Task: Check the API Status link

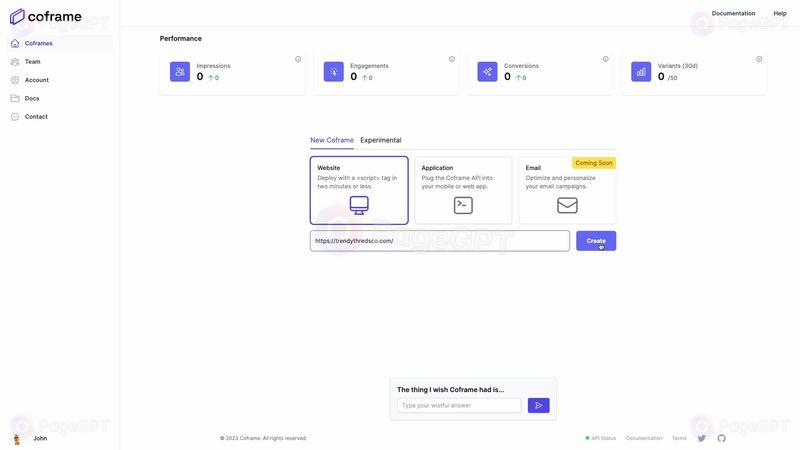Action: [x=601, y=438]
